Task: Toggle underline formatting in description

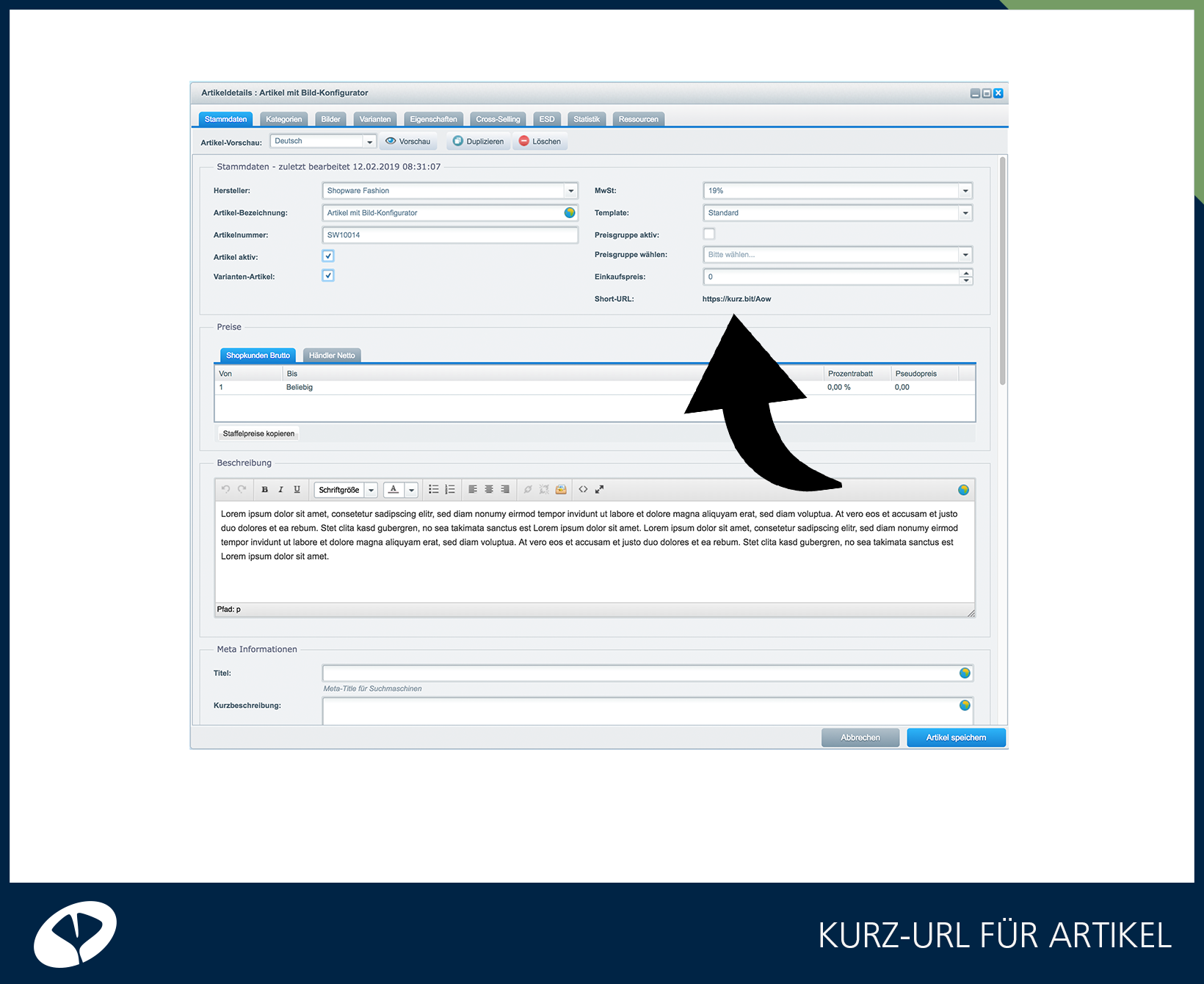Action: [x=297, y=489]
